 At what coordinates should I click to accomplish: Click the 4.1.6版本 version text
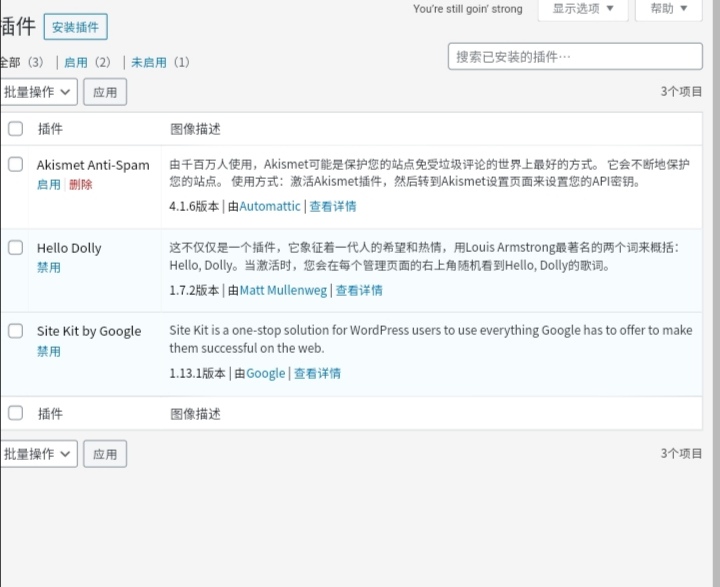click(194, 206)
